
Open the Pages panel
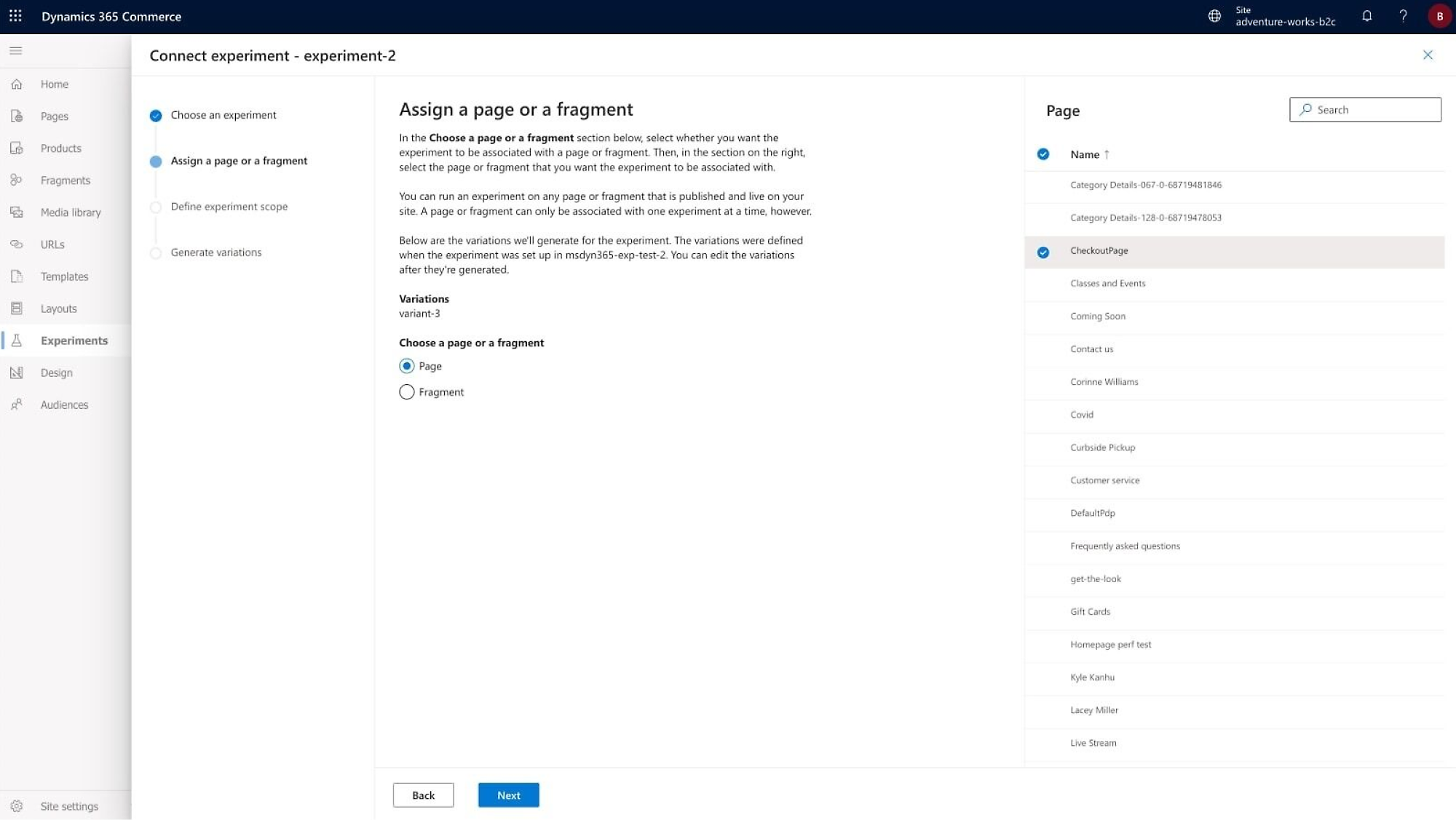[54, 115]
